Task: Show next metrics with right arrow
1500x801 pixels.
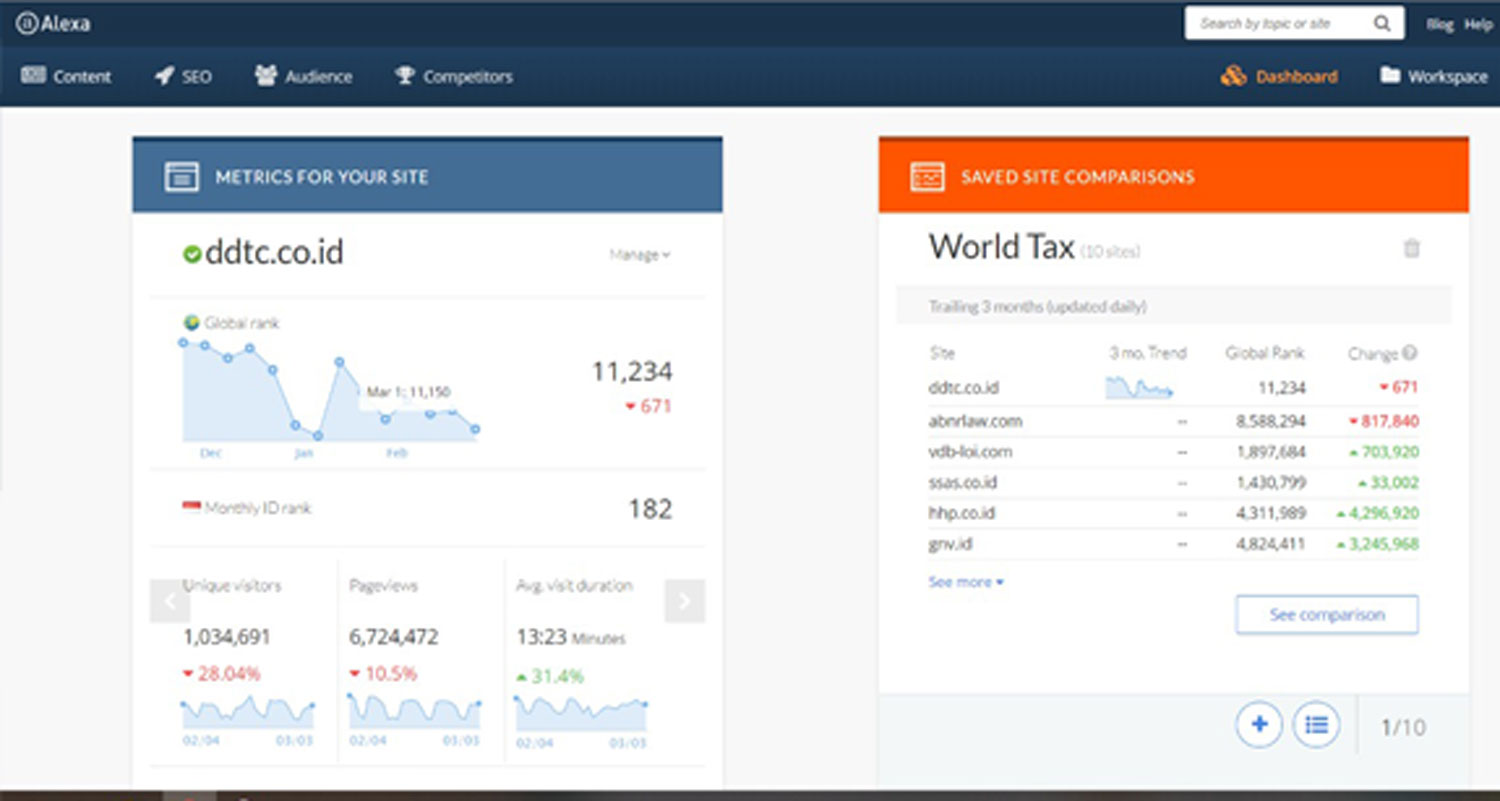Action: coord(684,601)
